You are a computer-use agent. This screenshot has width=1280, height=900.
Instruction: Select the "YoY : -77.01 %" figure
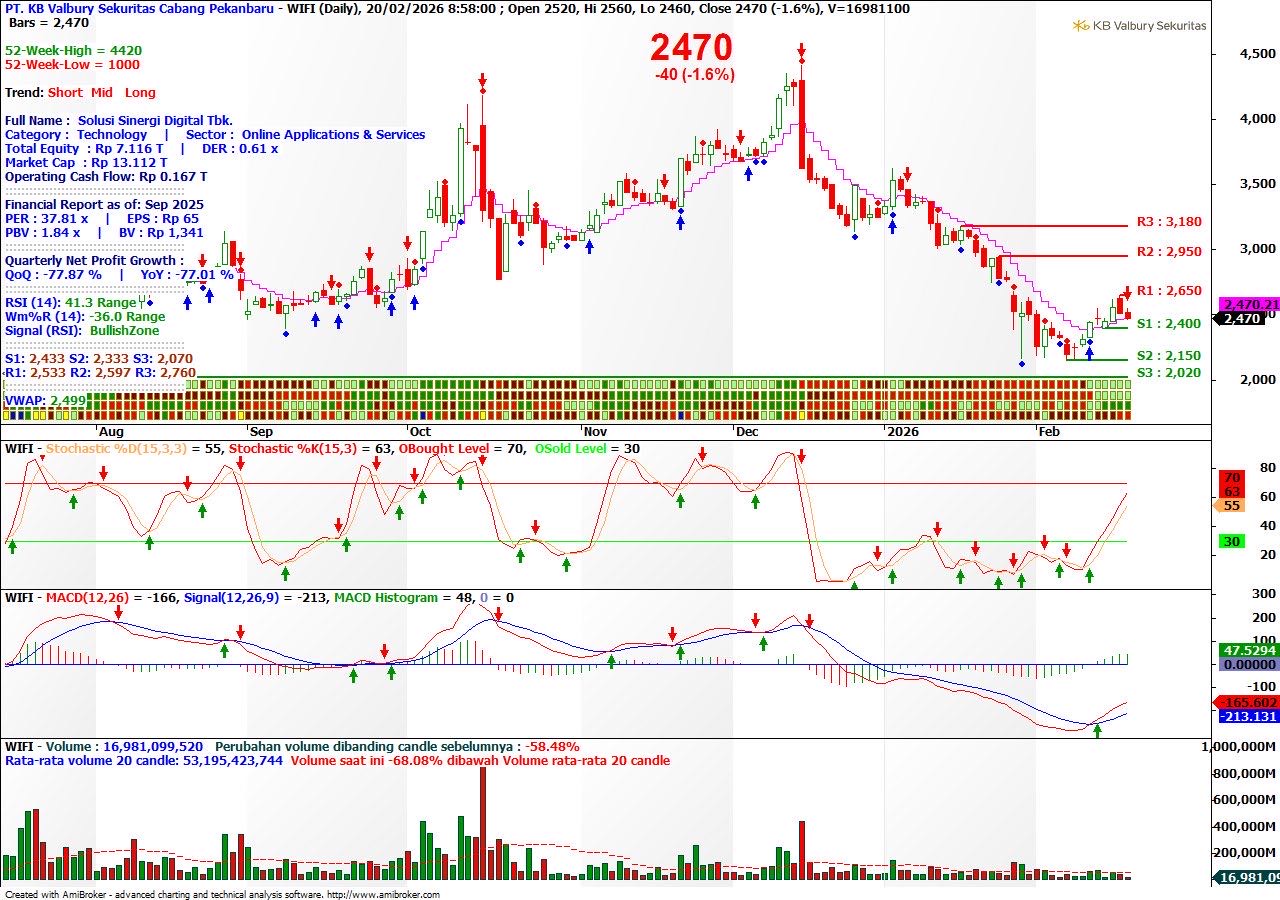point(189,274)
